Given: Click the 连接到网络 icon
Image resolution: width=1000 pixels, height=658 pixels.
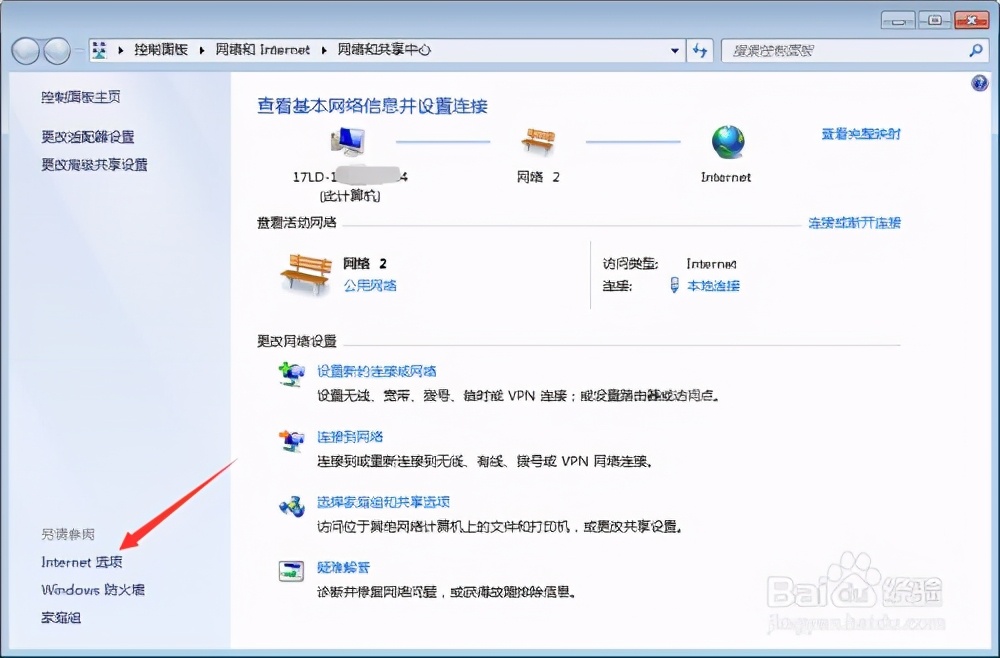Looking at the screenshot, I should tap(291, 440).
